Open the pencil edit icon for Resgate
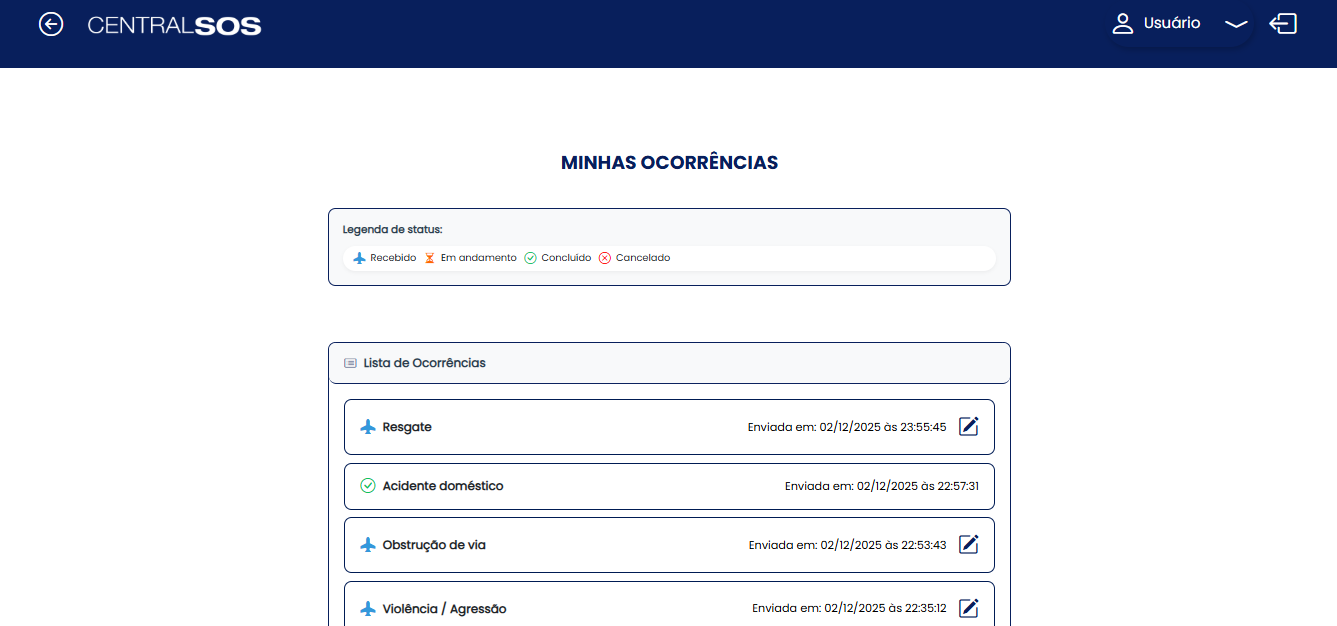 tap(968, 426)
